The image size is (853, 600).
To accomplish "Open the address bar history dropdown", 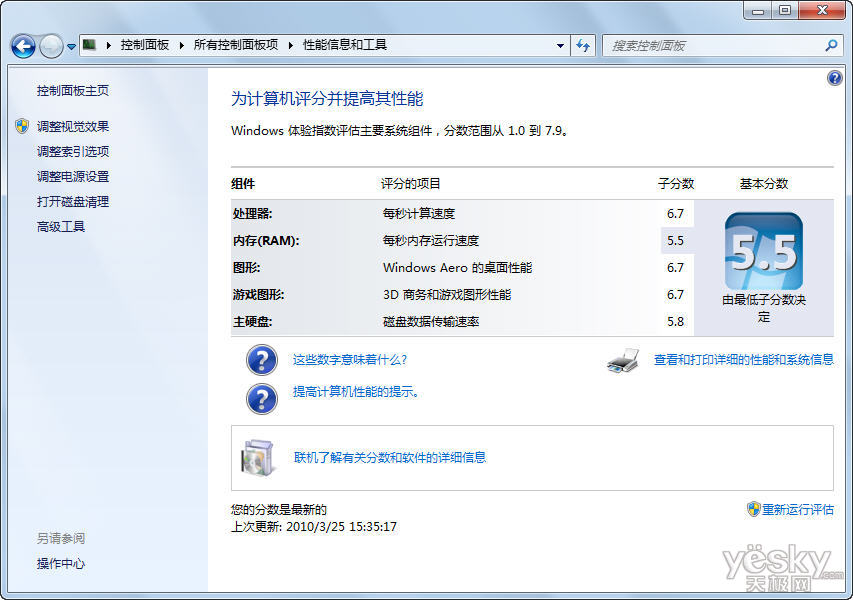I will coord(560,46).
